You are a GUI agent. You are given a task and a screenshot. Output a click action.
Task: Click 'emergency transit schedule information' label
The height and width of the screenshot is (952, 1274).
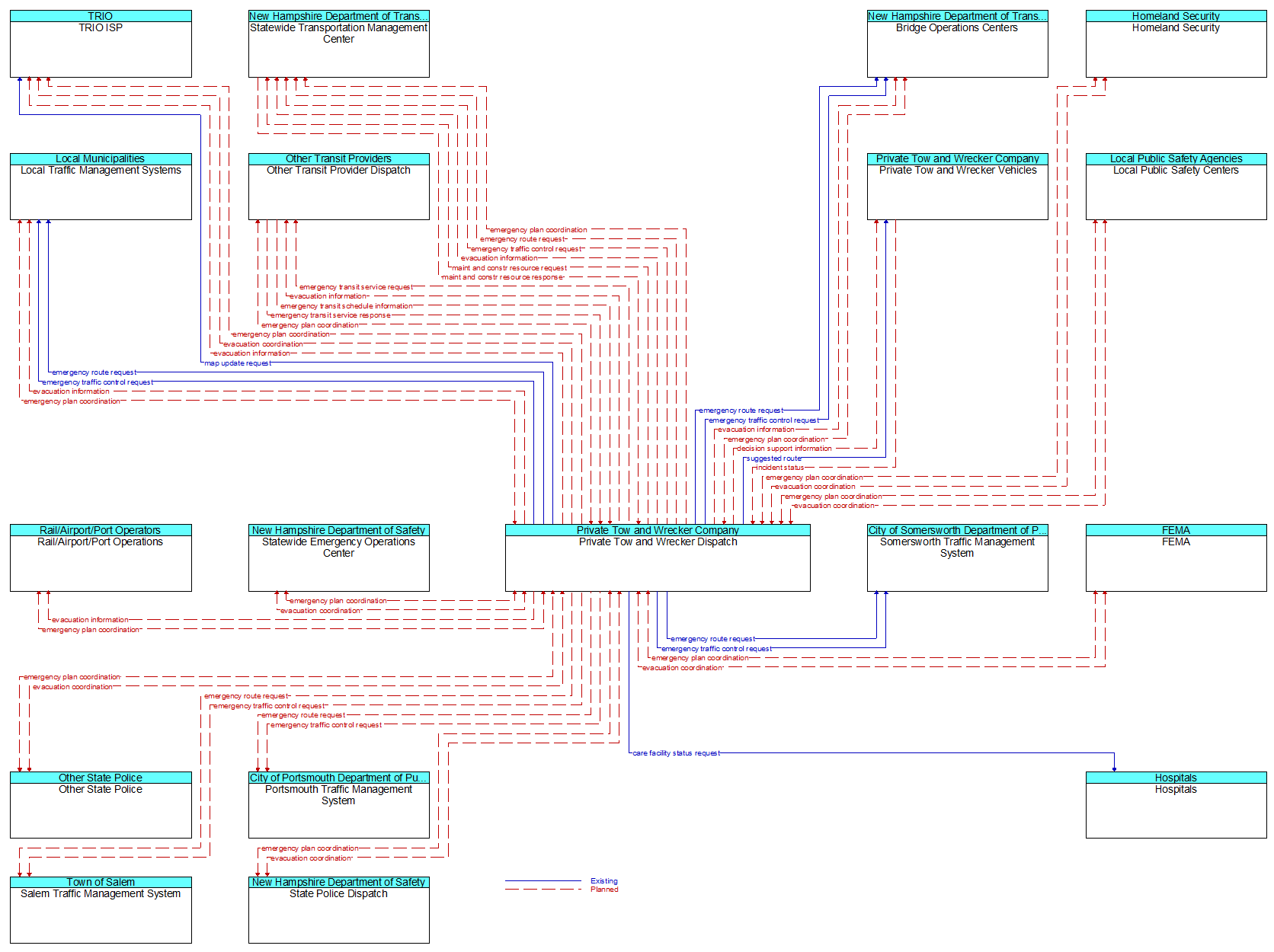coord(347,306)
